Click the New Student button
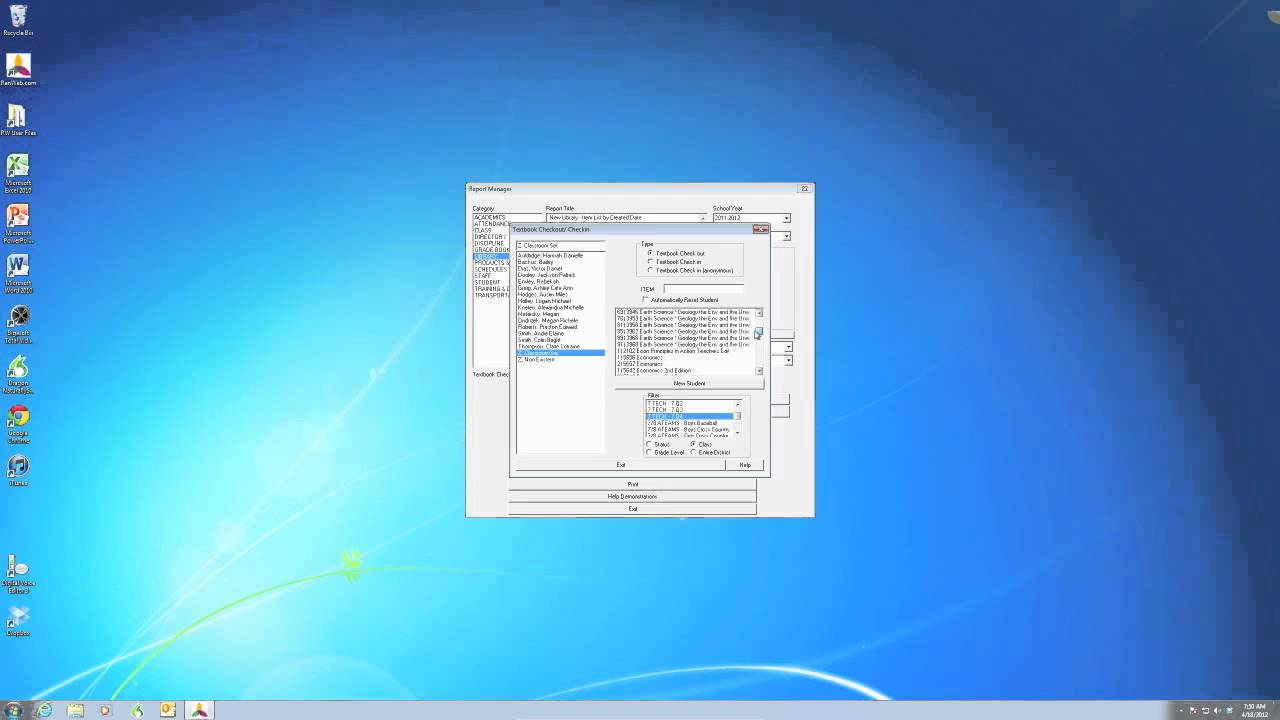 pyautogui.click(x=689, y=383)
